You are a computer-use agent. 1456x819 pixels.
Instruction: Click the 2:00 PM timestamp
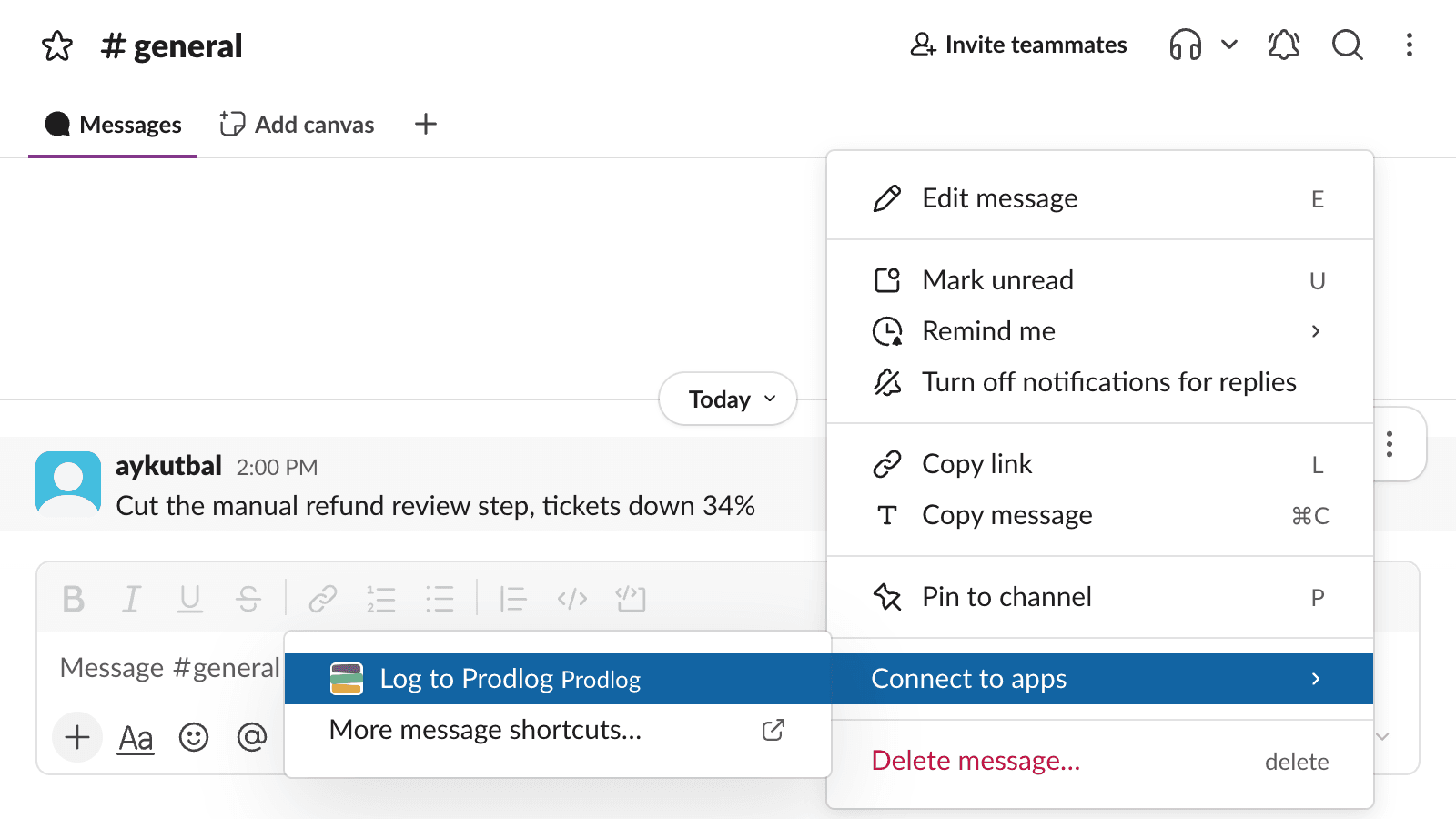coord(277,468)
